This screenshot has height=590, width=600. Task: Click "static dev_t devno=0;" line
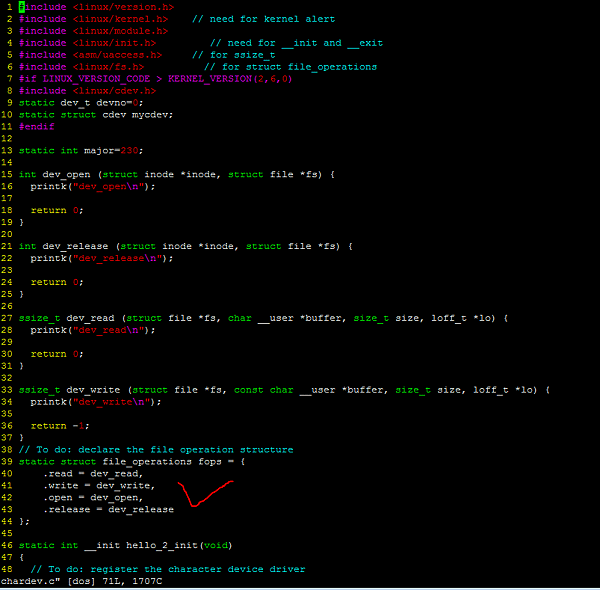tap(81, 103)
